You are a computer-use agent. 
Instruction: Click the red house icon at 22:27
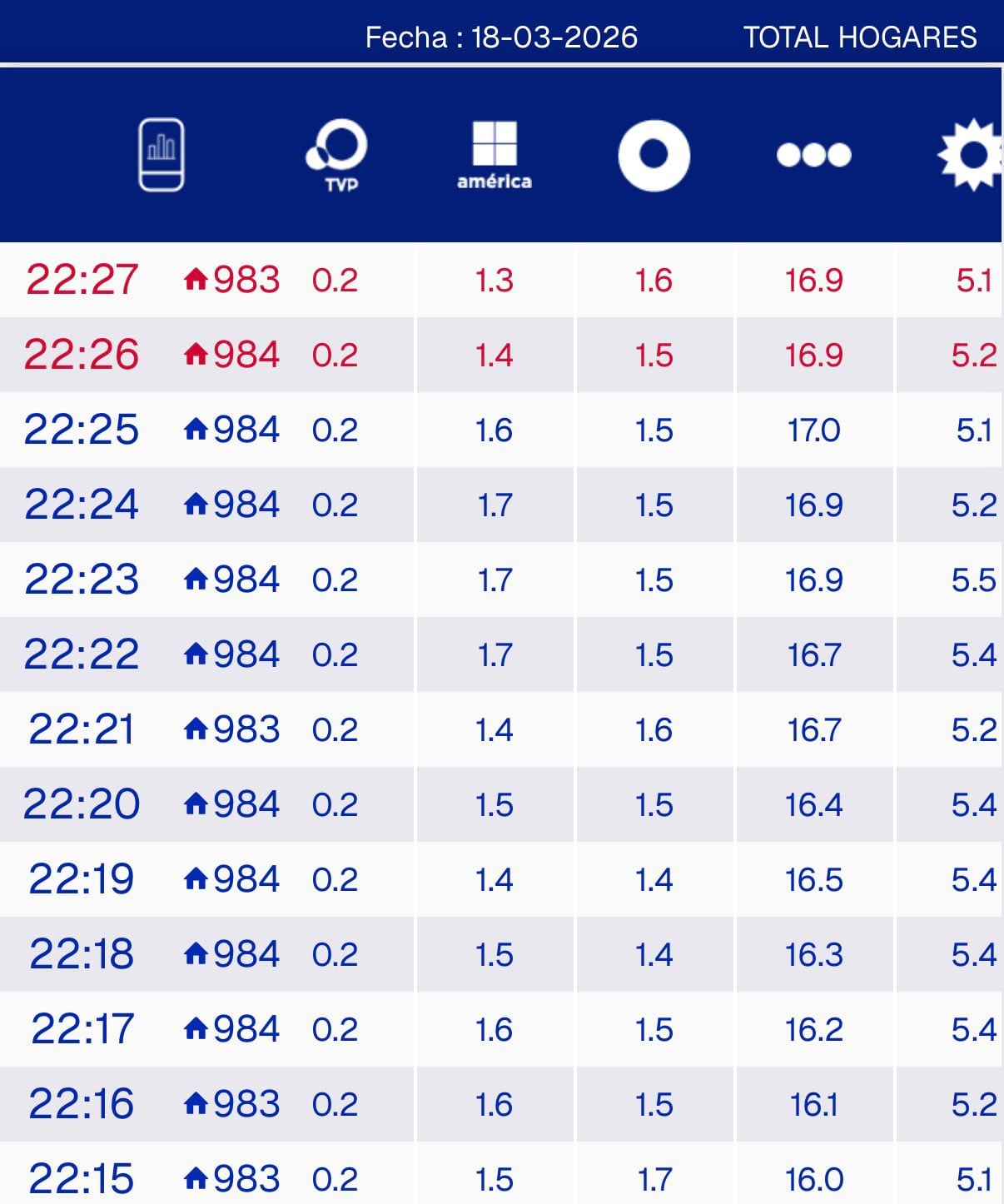pos(196,279)
